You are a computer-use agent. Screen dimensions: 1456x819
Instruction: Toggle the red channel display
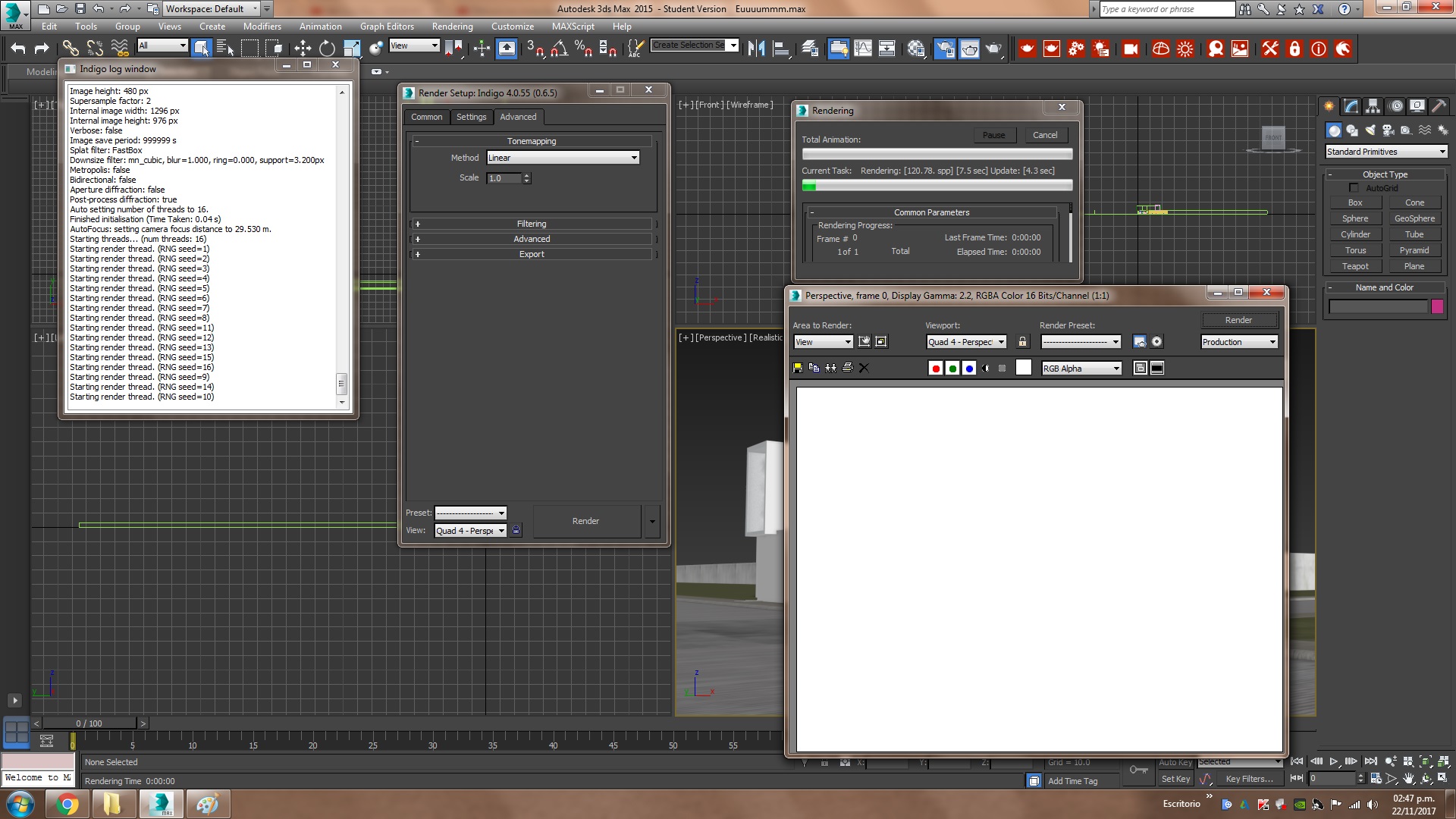(x=936, y=368)
